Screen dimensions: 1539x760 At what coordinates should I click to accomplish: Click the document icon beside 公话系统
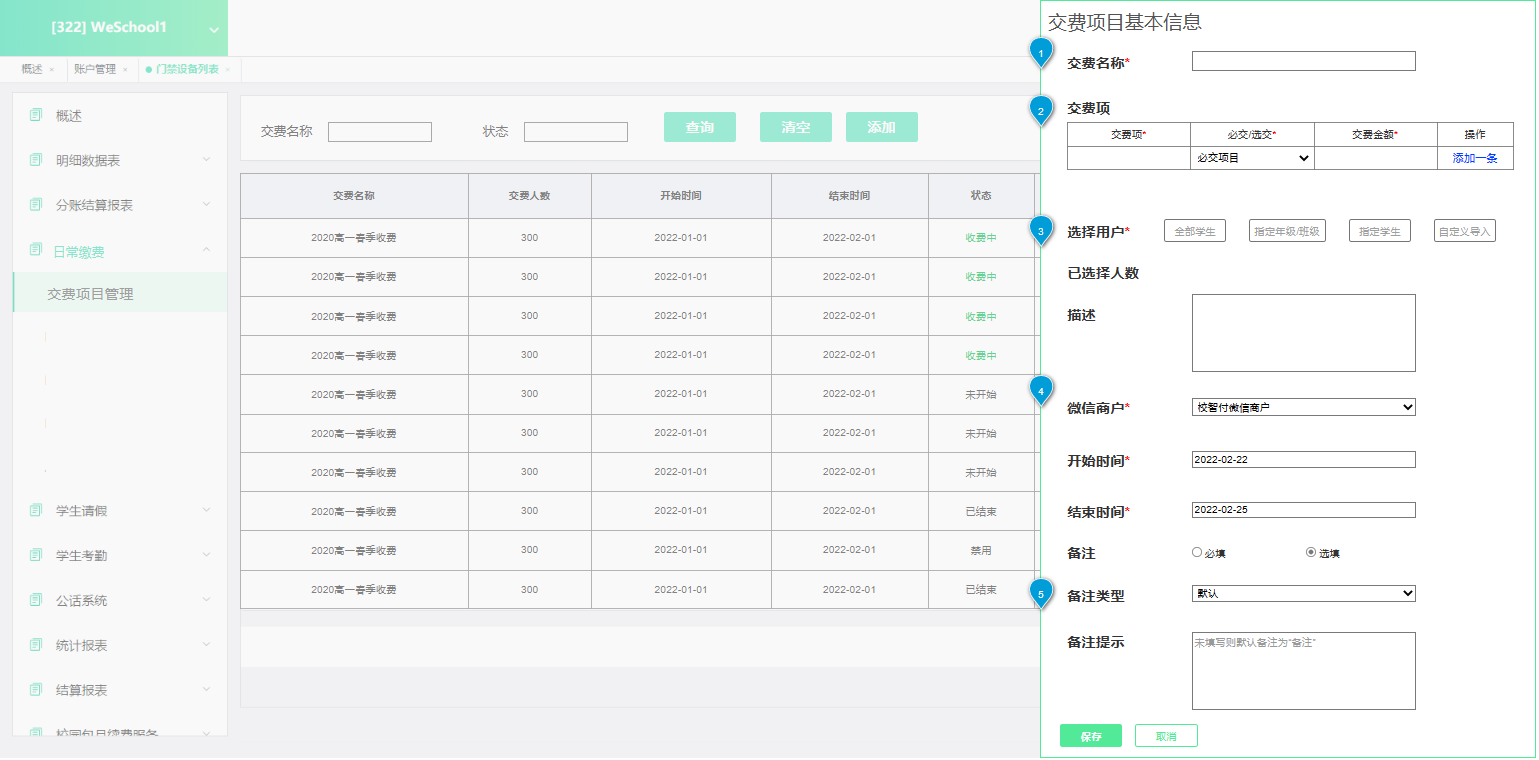coord(36,600)
